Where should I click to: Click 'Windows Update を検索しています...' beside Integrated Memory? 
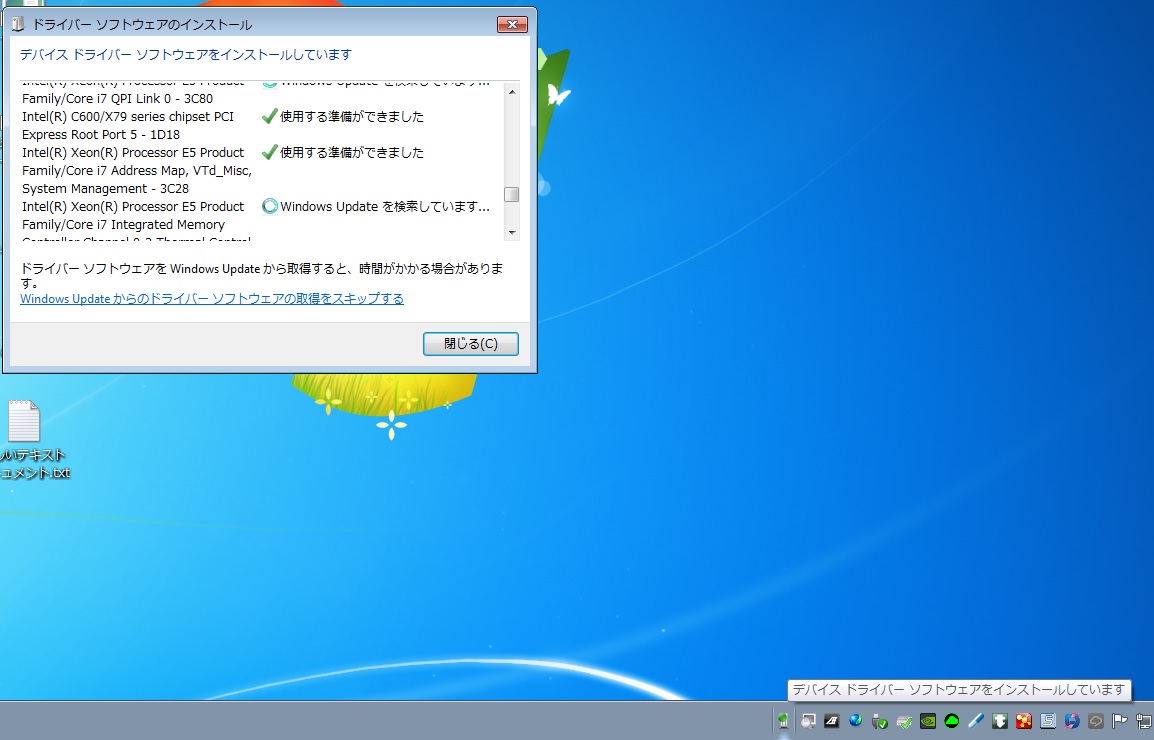pos(385,207)
